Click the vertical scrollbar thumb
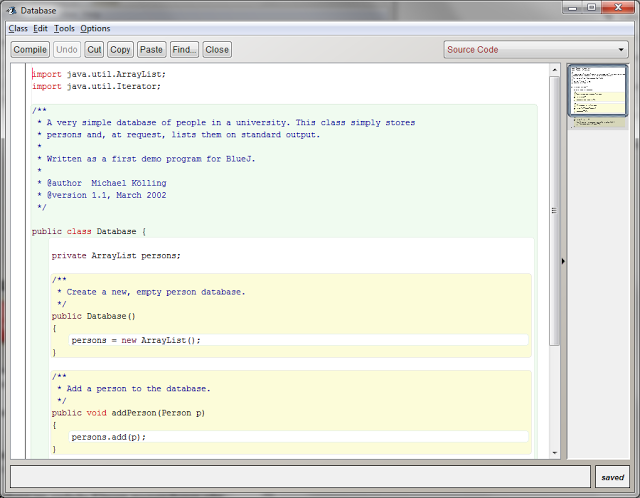 554,210
